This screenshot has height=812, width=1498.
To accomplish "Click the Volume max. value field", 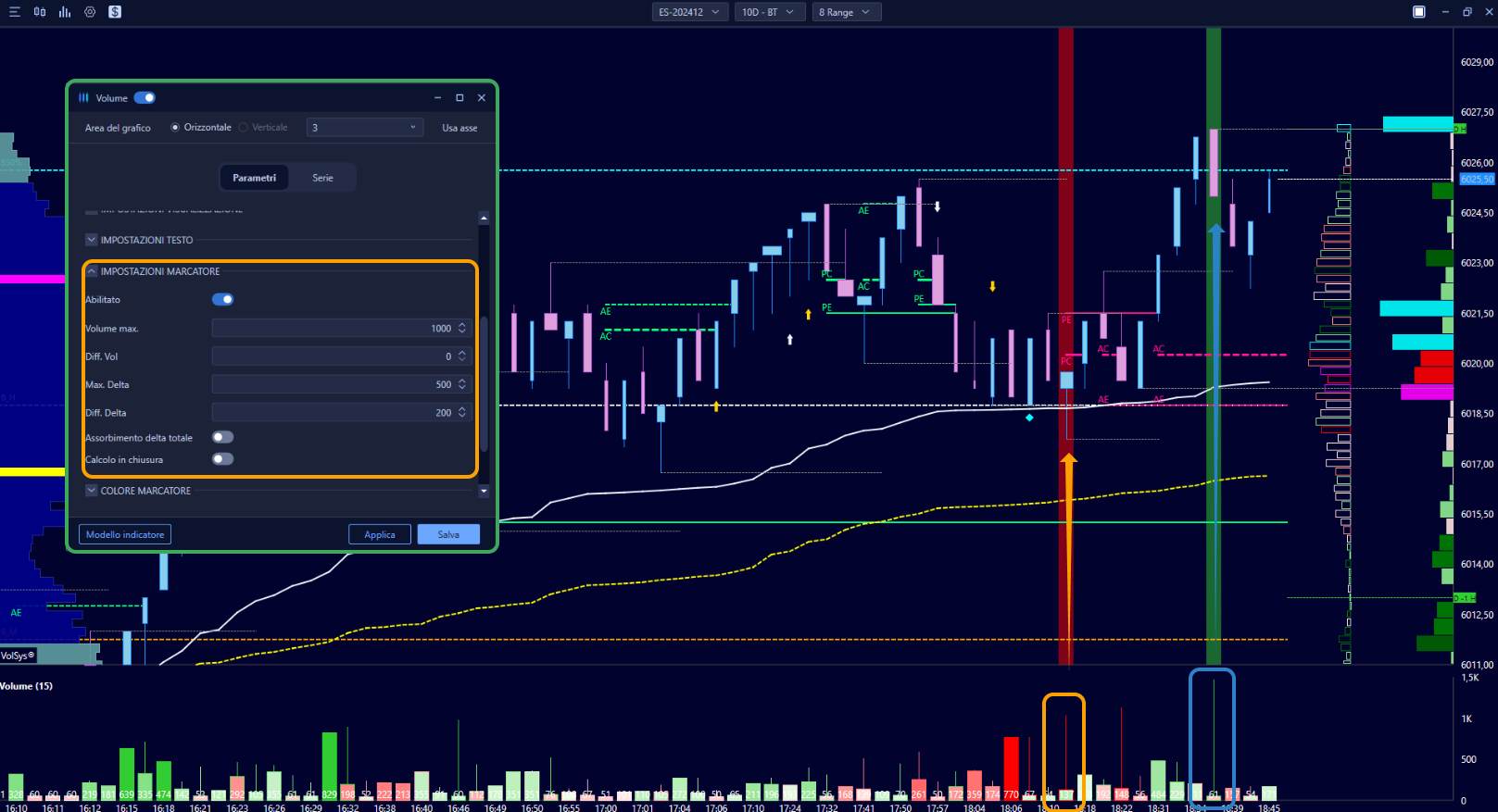I will tap(342, 328).
